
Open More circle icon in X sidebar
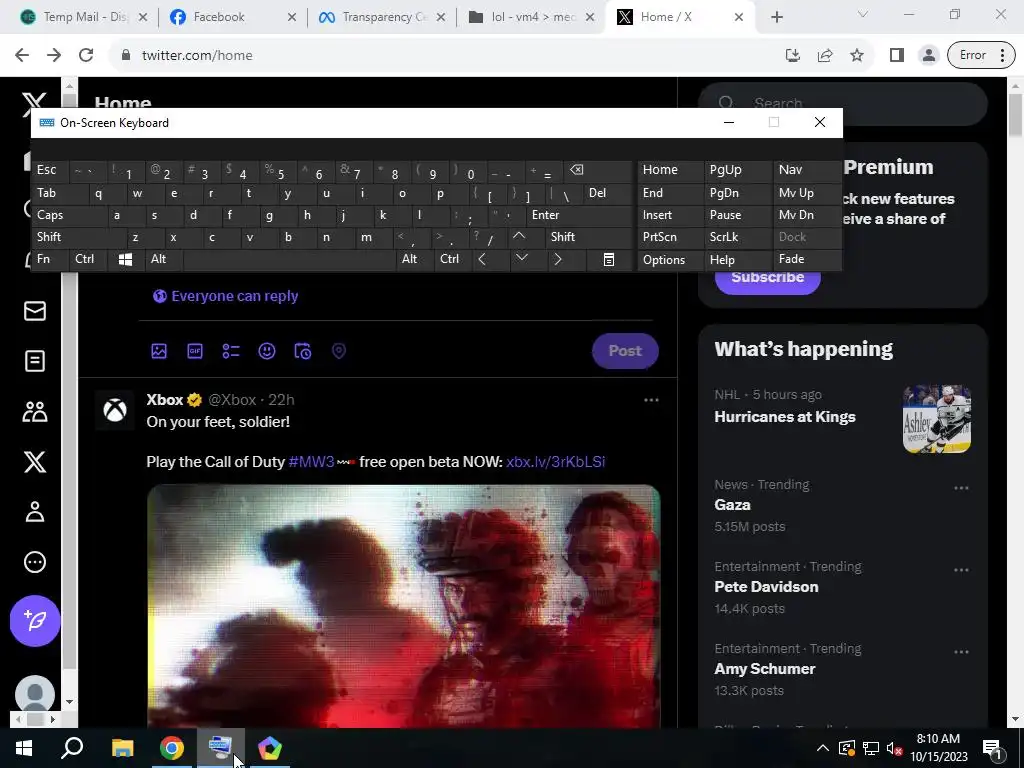35,562
